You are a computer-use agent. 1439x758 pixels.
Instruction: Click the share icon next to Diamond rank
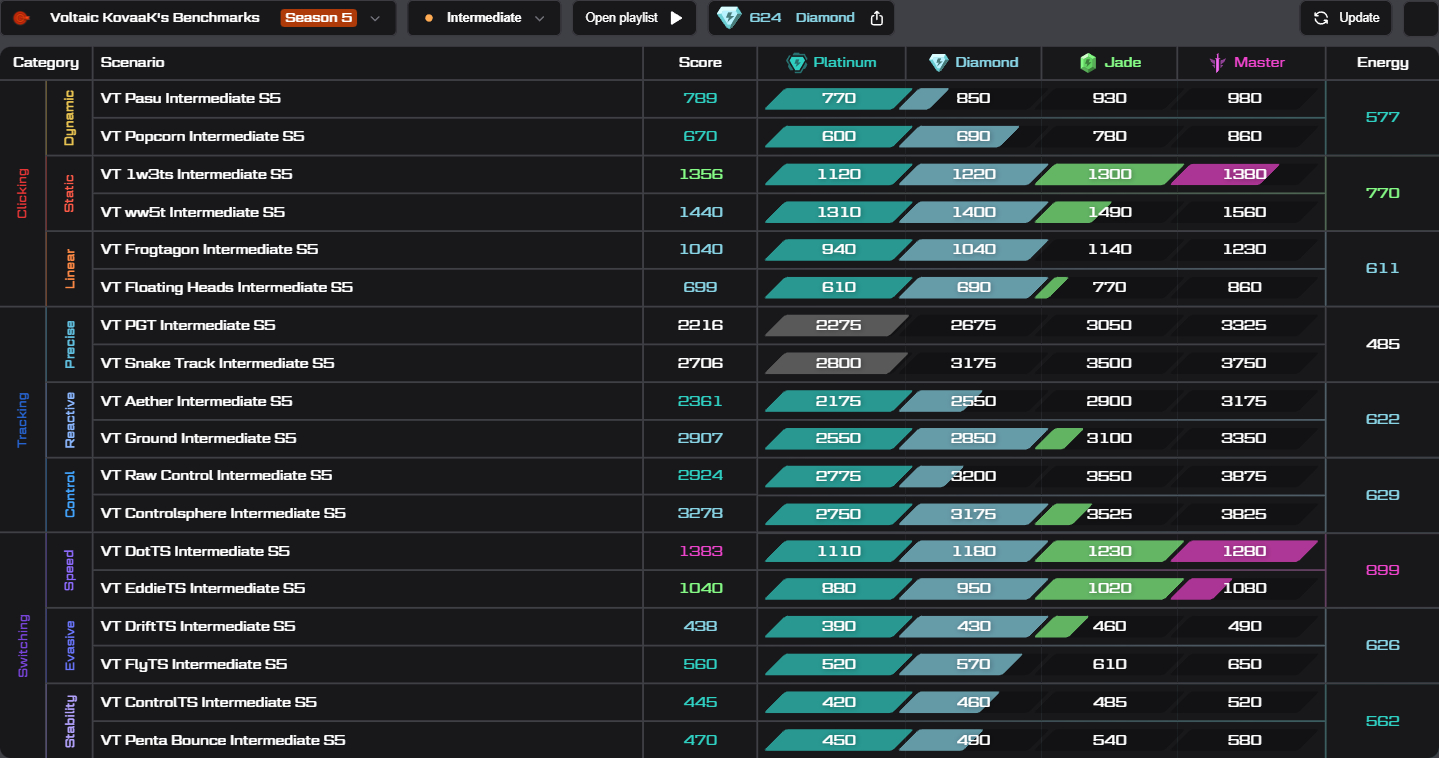click(877, 18)
